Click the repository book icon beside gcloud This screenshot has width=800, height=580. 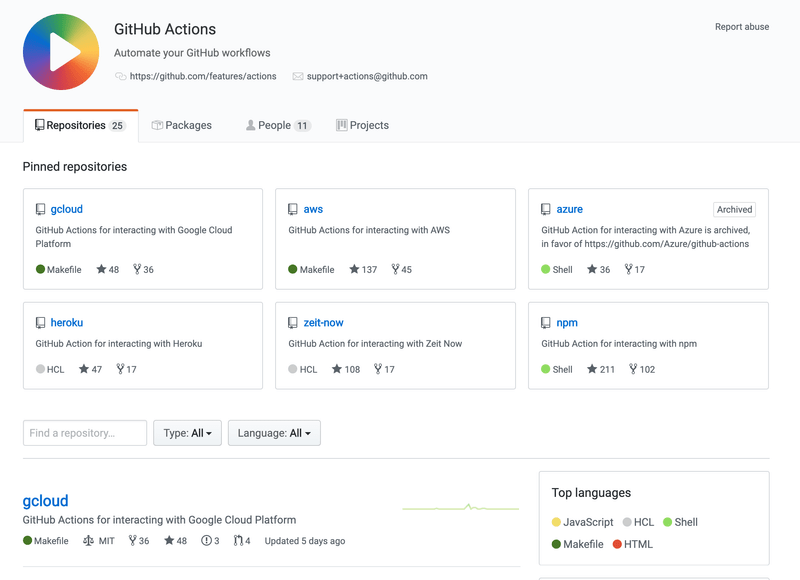click(x=40, y=209)
